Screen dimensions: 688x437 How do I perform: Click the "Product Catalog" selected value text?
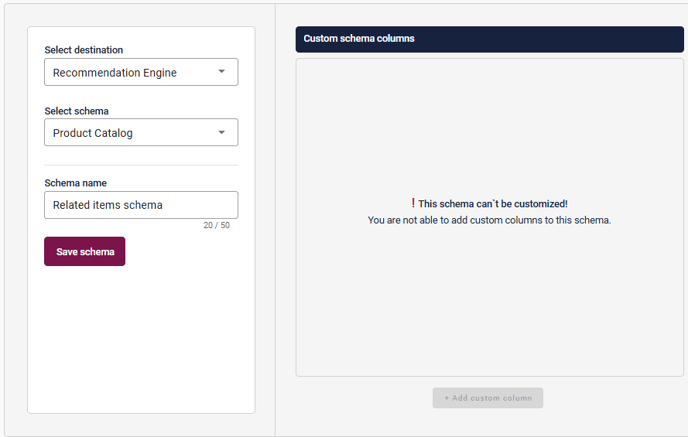coord(93,133)
